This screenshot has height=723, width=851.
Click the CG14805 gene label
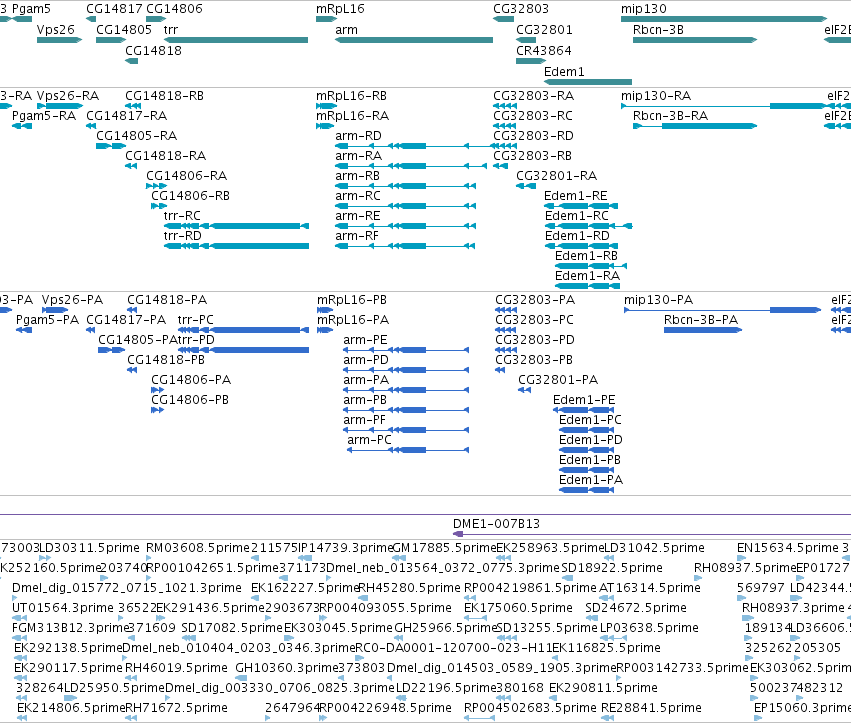[124, 29]
